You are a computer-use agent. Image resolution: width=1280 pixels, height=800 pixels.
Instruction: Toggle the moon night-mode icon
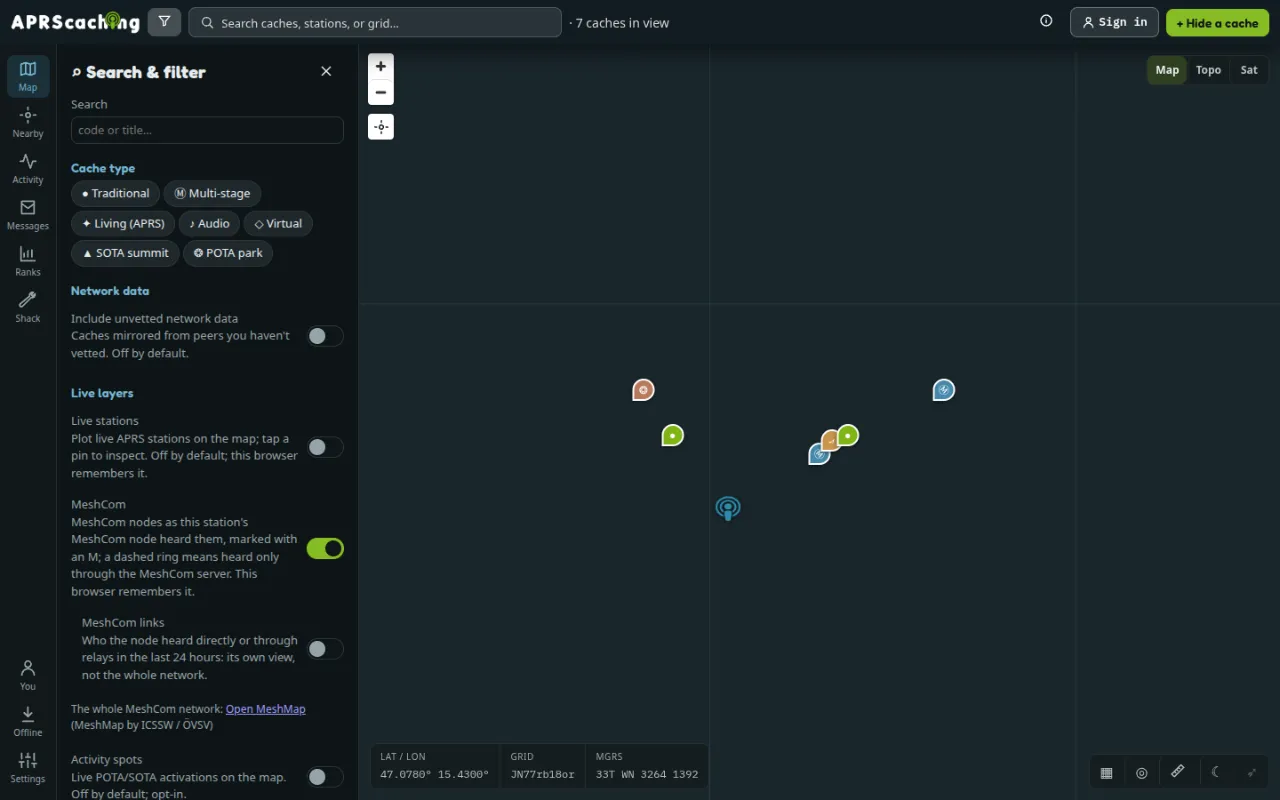[x=1215, y=772]
